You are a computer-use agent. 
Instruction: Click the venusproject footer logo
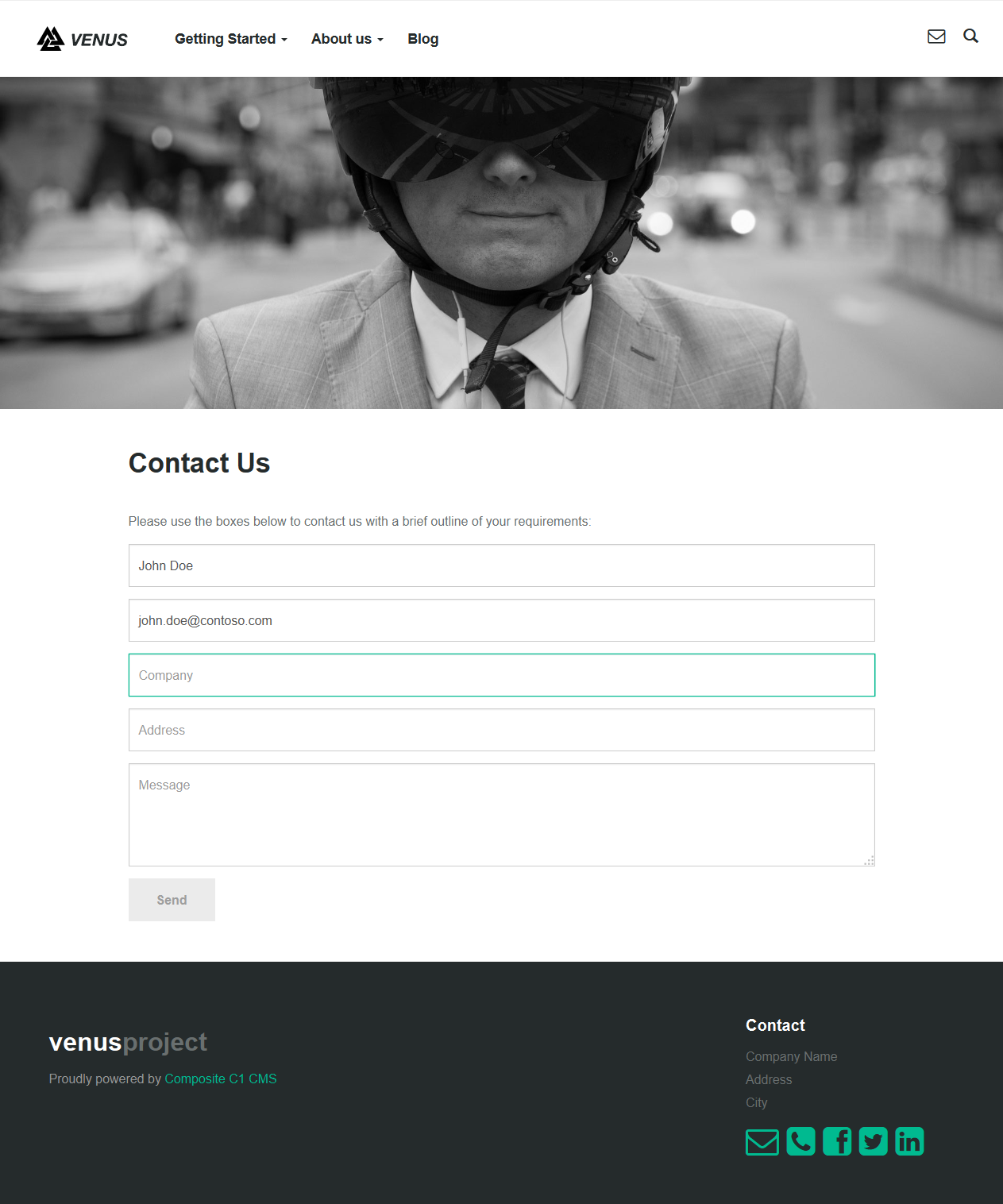pos(128,1042)
